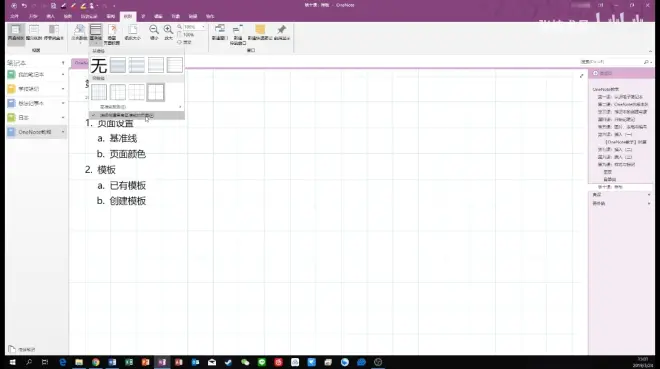Image resolution: width=660 pixels, height=369 pixels.
Task: Toggle touch/mouse mode icon in quick access toolbar
Action: [92, 5]
